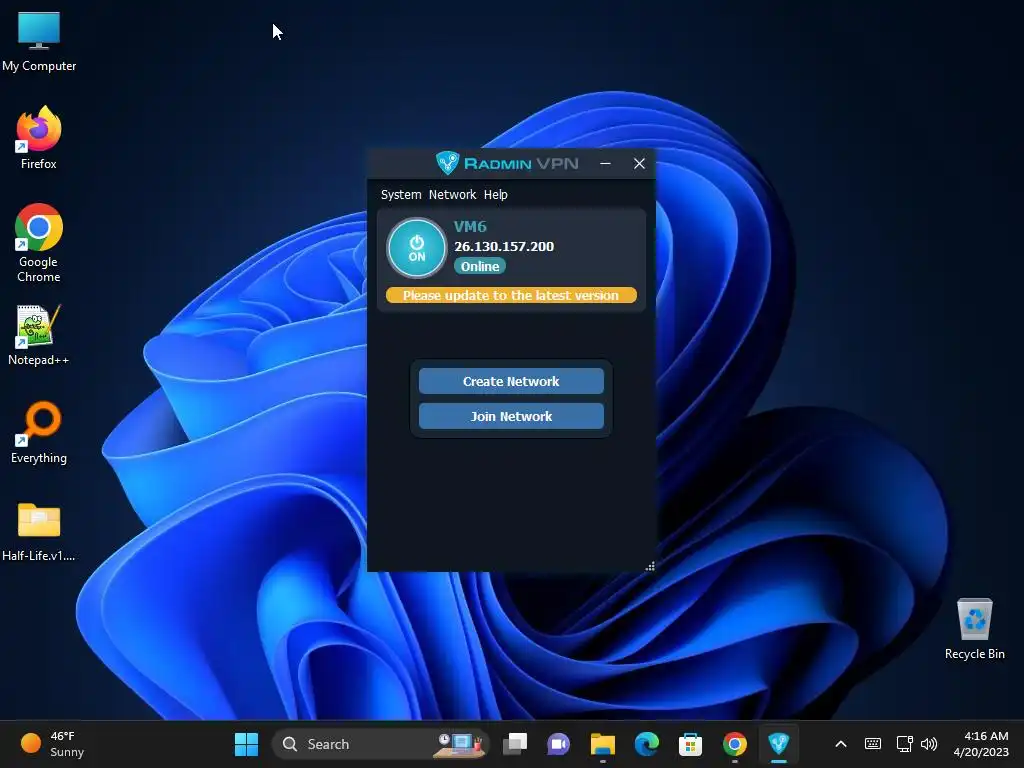Open File Explorer from the taskbar

coord(603,744)
